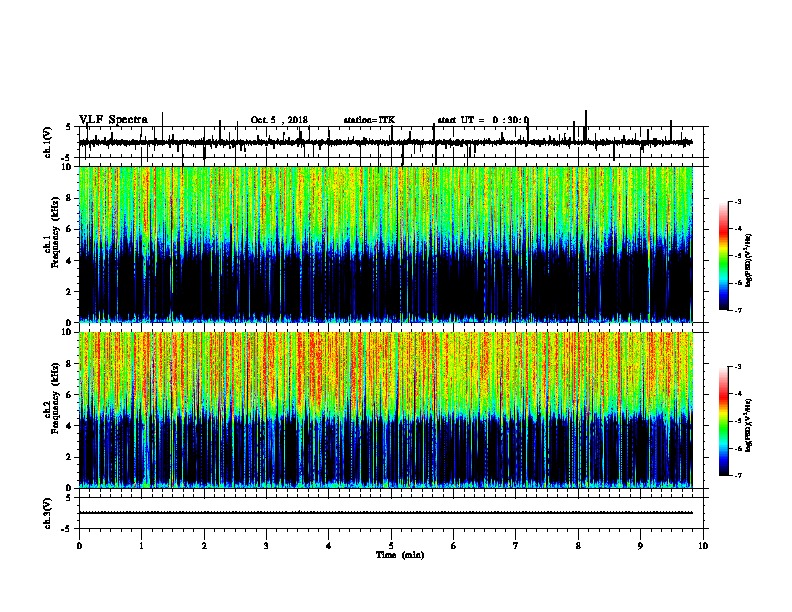Click time axis tick label "5"
This screenshot has height=612, width=792.
[x=391, y=546]
